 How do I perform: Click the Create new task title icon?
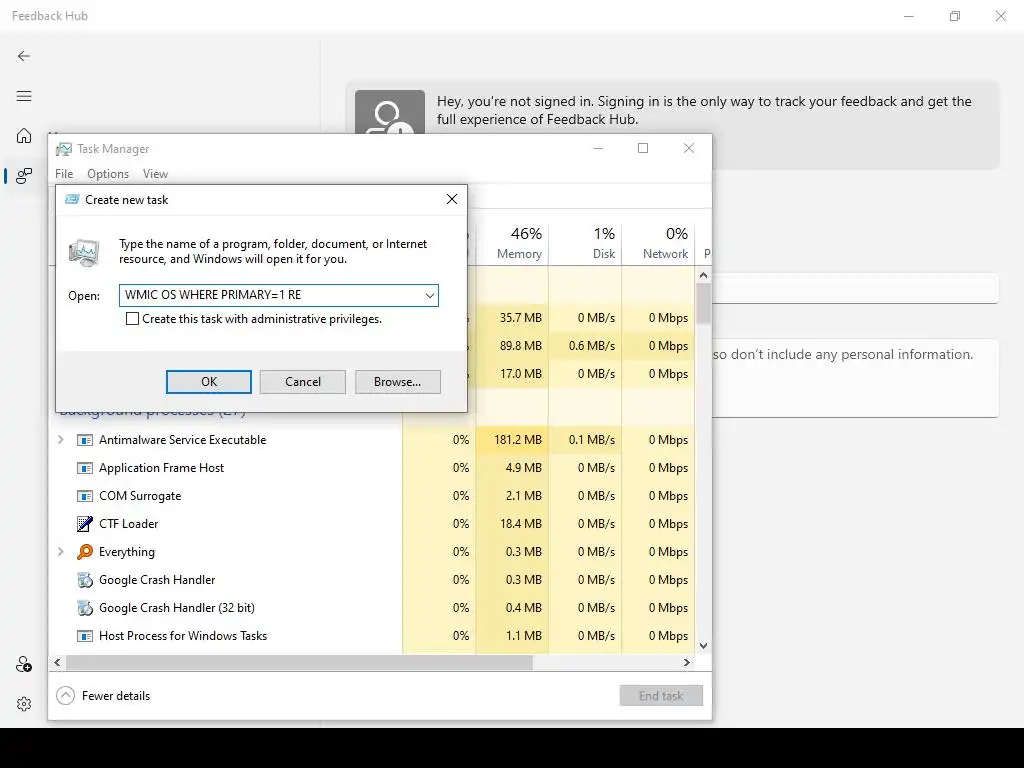click(72, 199)
